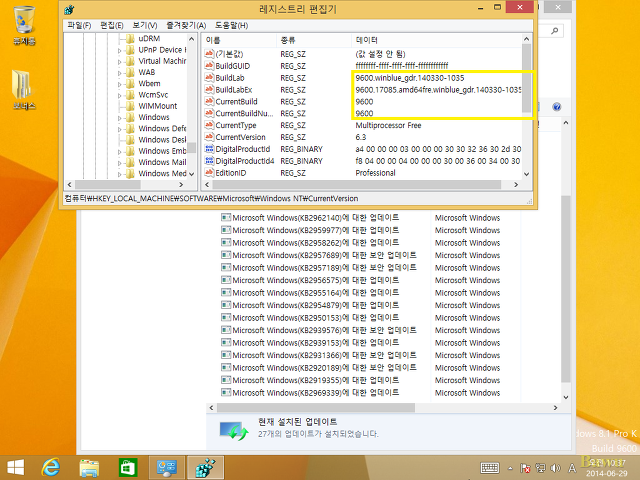
Task: Open Windows Store from taskbar
Action: [128, 468]
